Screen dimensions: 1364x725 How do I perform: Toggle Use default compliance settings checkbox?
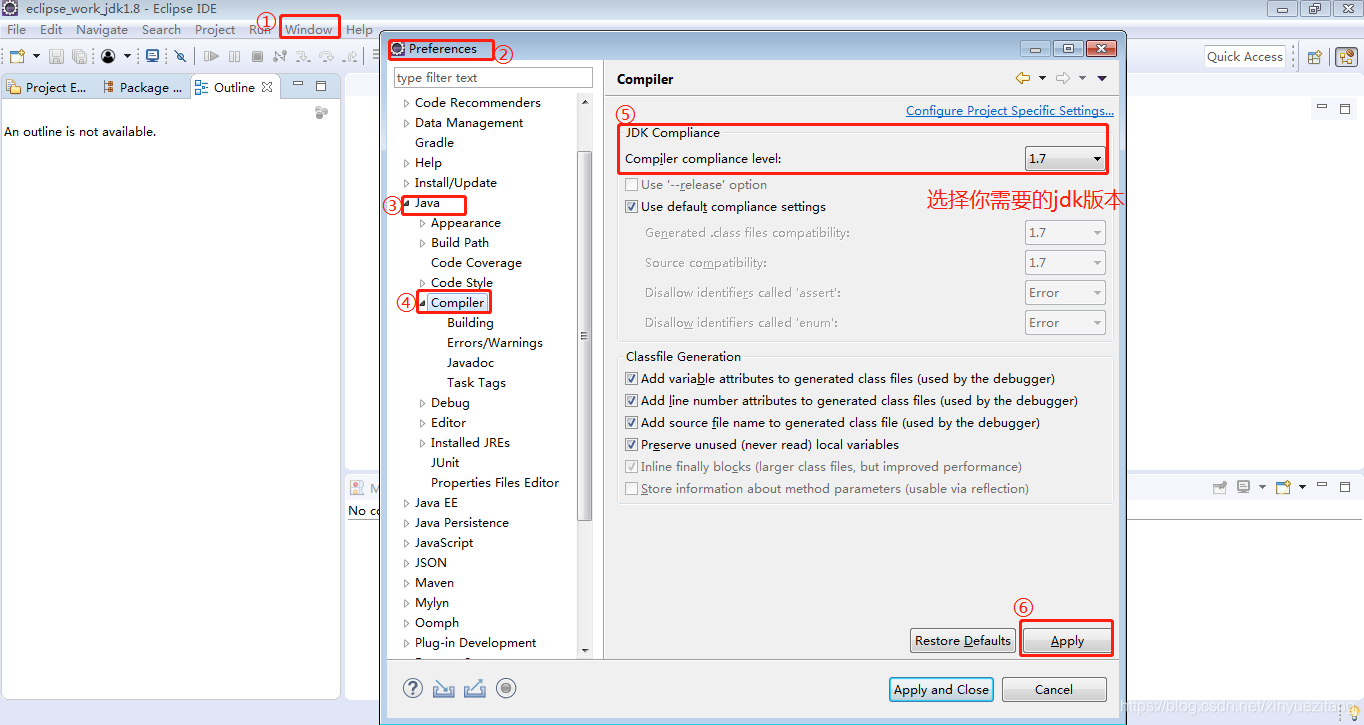(631, 207)
